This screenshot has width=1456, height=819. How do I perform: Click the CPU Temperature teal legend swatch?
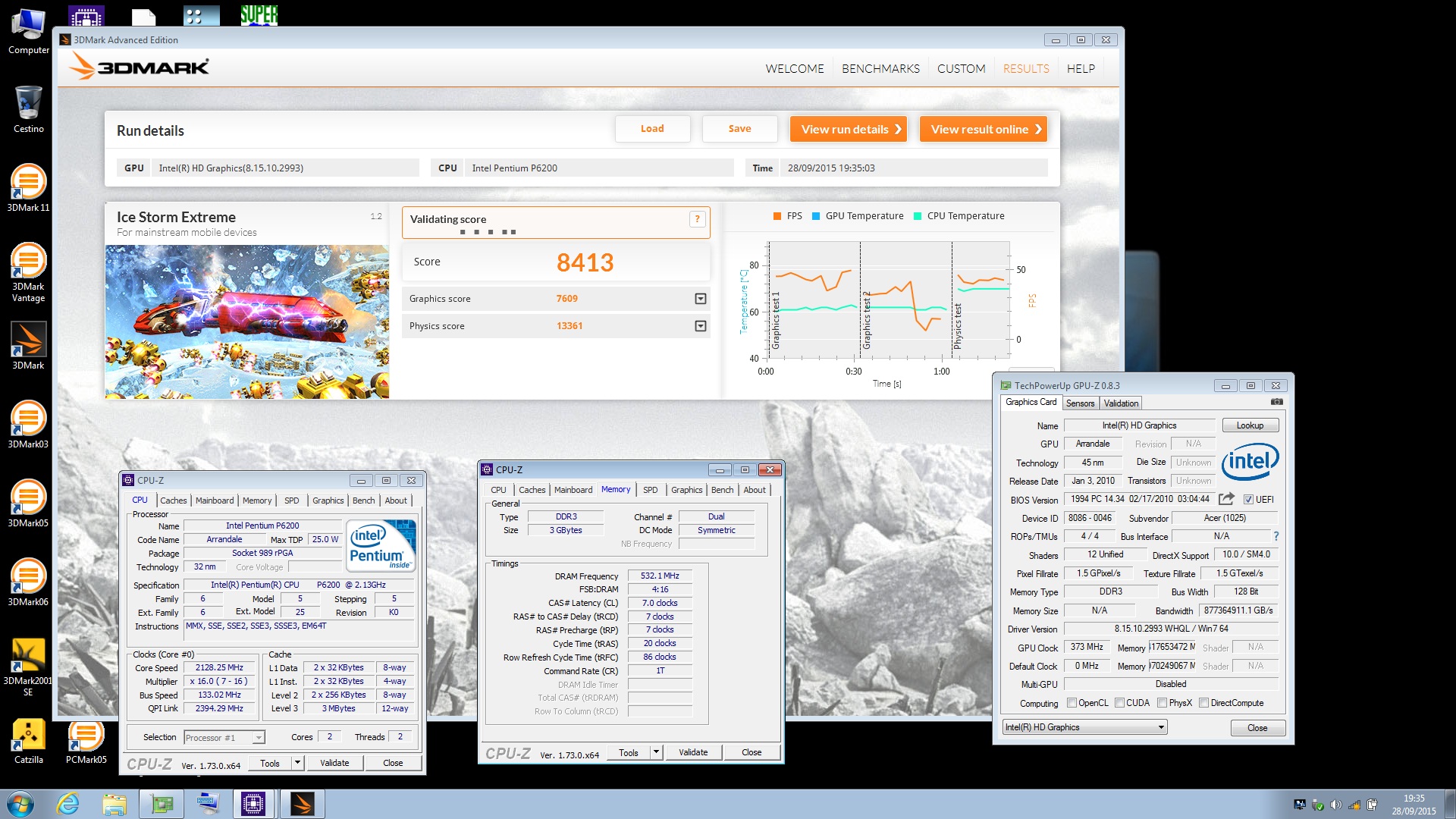coord(918,216)
